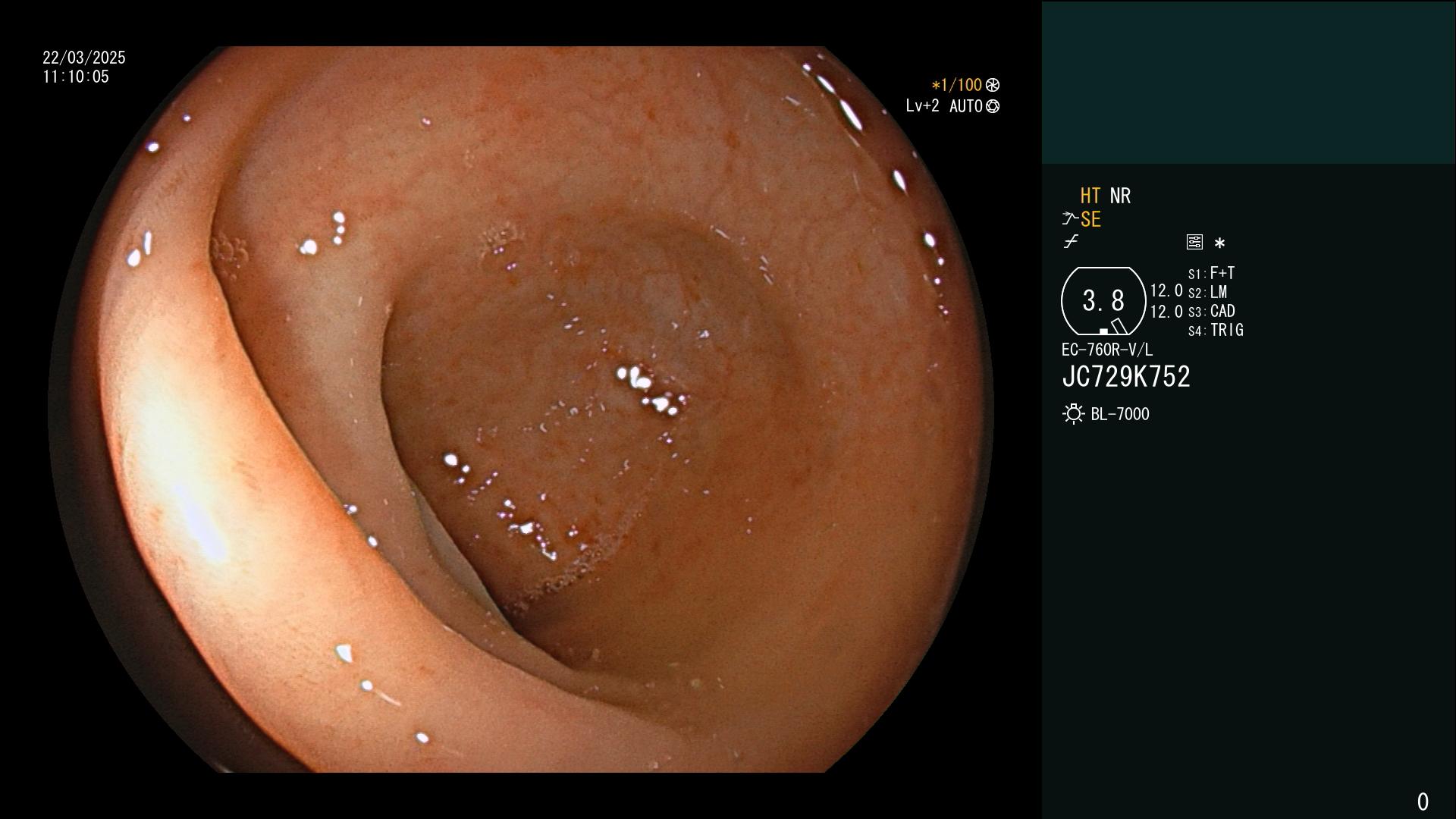Click the NR noise reduction label
The width and height of the screenshot is (1456, 819).
tap(1120, 196)
